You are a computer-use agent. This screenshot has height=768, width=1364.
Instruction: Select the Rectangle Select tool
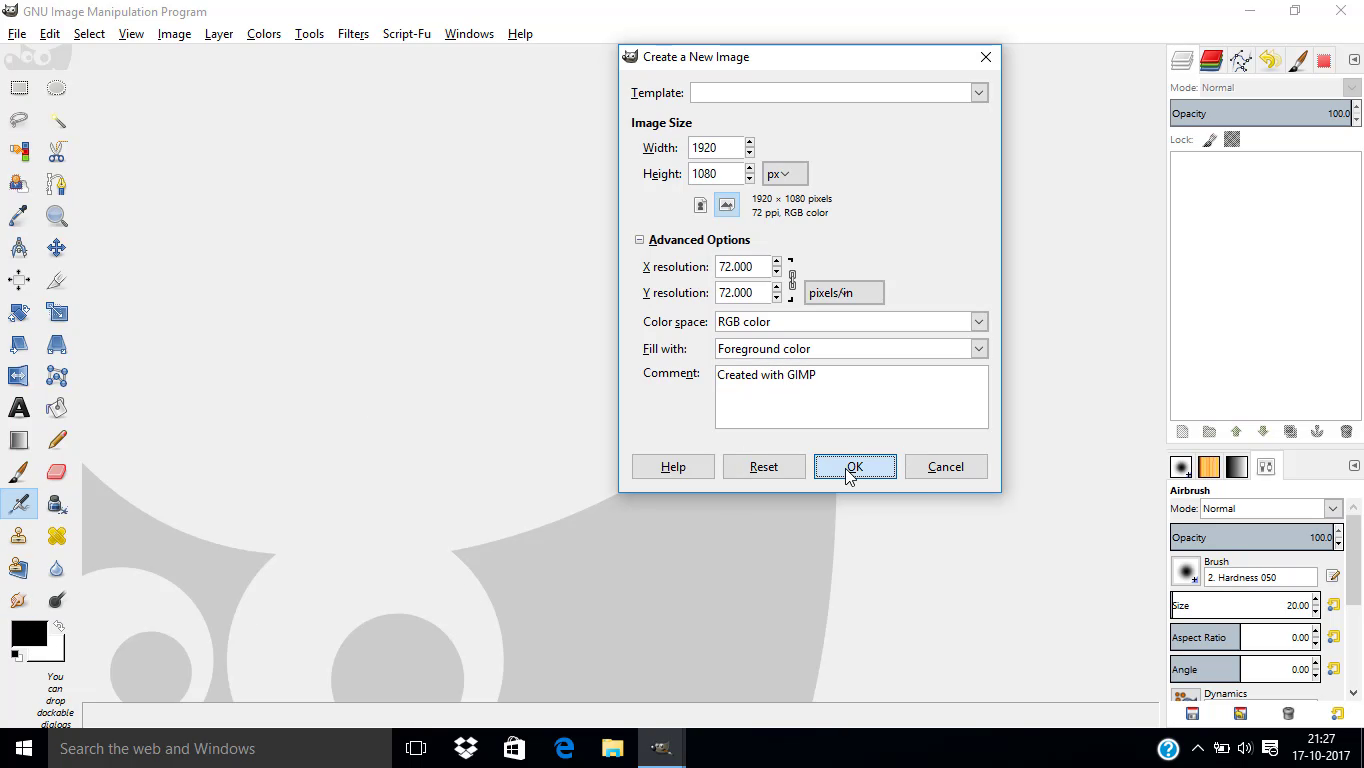pos(19,88)
